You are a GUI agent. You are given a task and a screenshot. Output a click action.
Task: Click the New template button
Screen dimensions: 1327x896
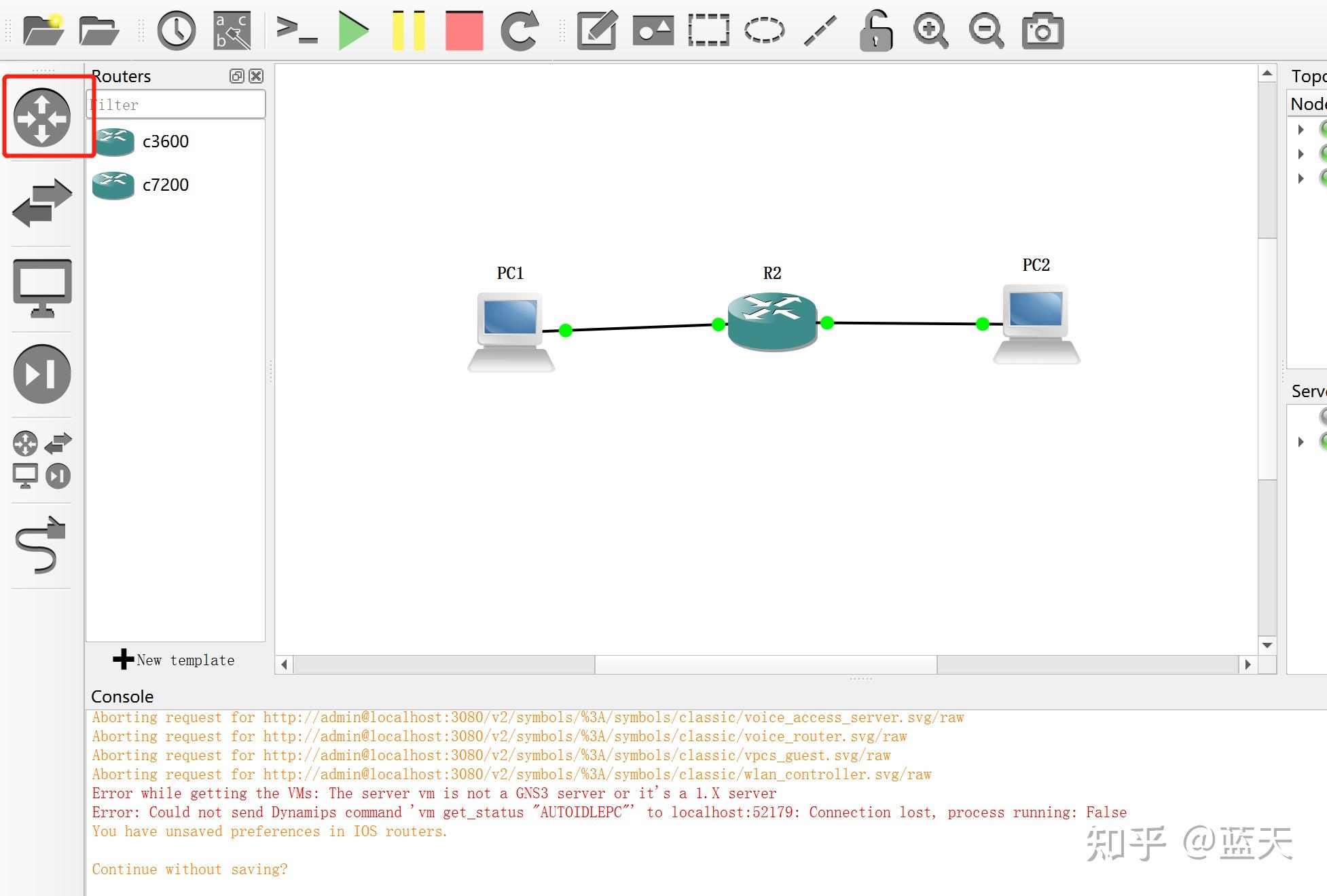[174, 660]
